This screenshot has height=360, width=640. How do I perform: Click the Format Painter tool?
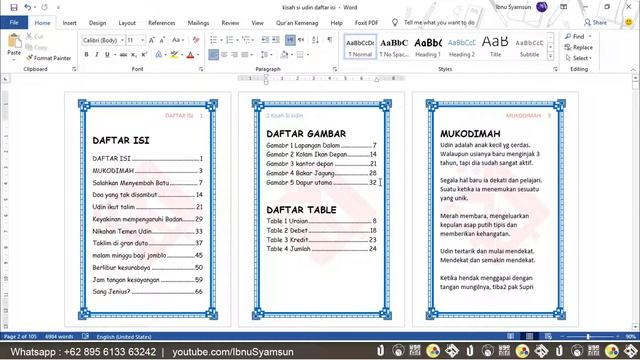pyautogui.click(x=48, y=58)
